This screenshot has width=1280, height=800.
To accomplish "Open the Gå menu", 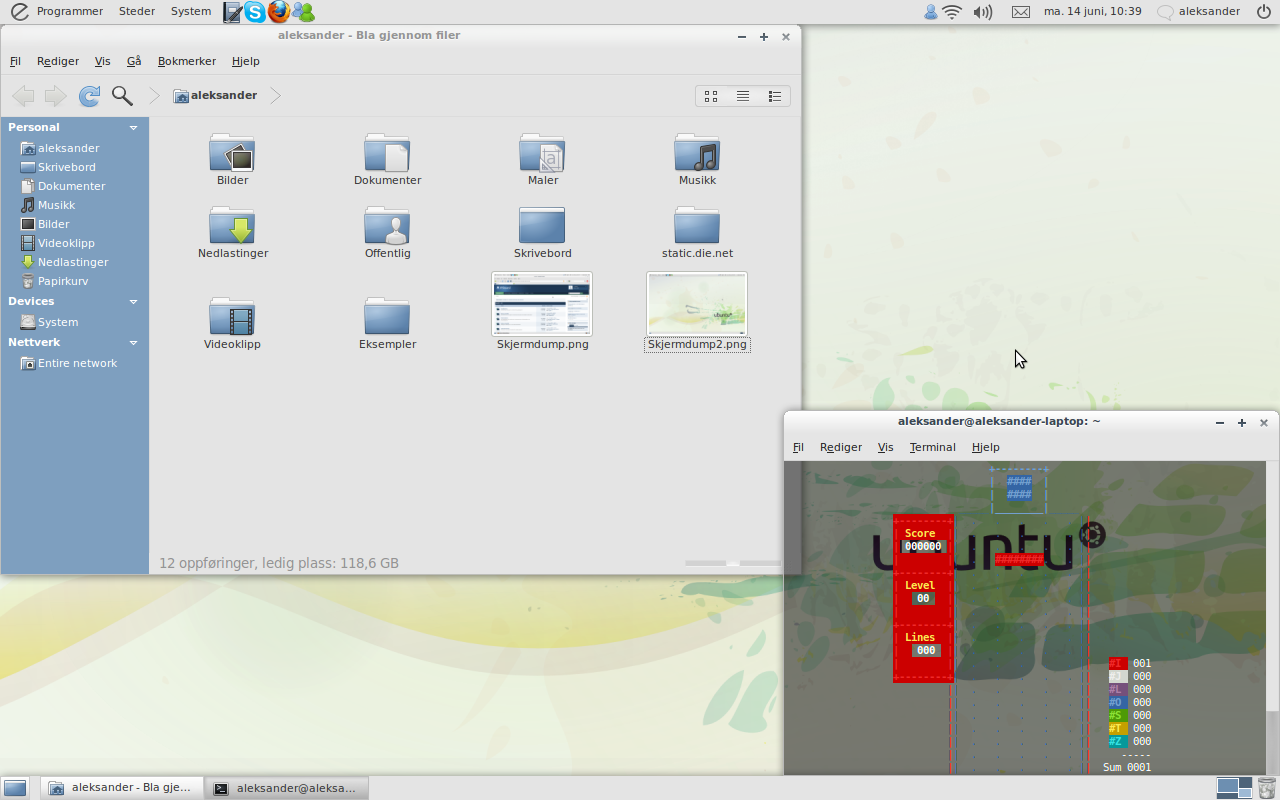I will [x=134, y=61].
